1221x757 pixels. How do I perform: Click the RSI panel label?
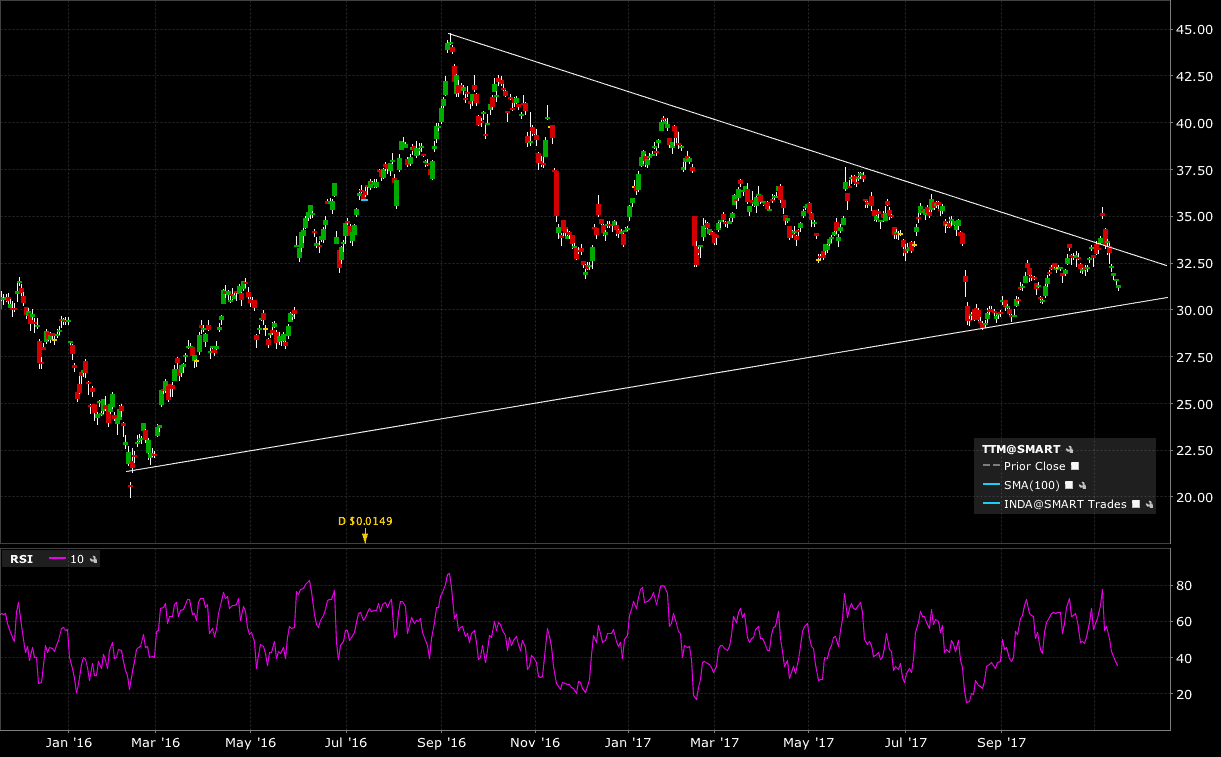click(x=21, y=560)
